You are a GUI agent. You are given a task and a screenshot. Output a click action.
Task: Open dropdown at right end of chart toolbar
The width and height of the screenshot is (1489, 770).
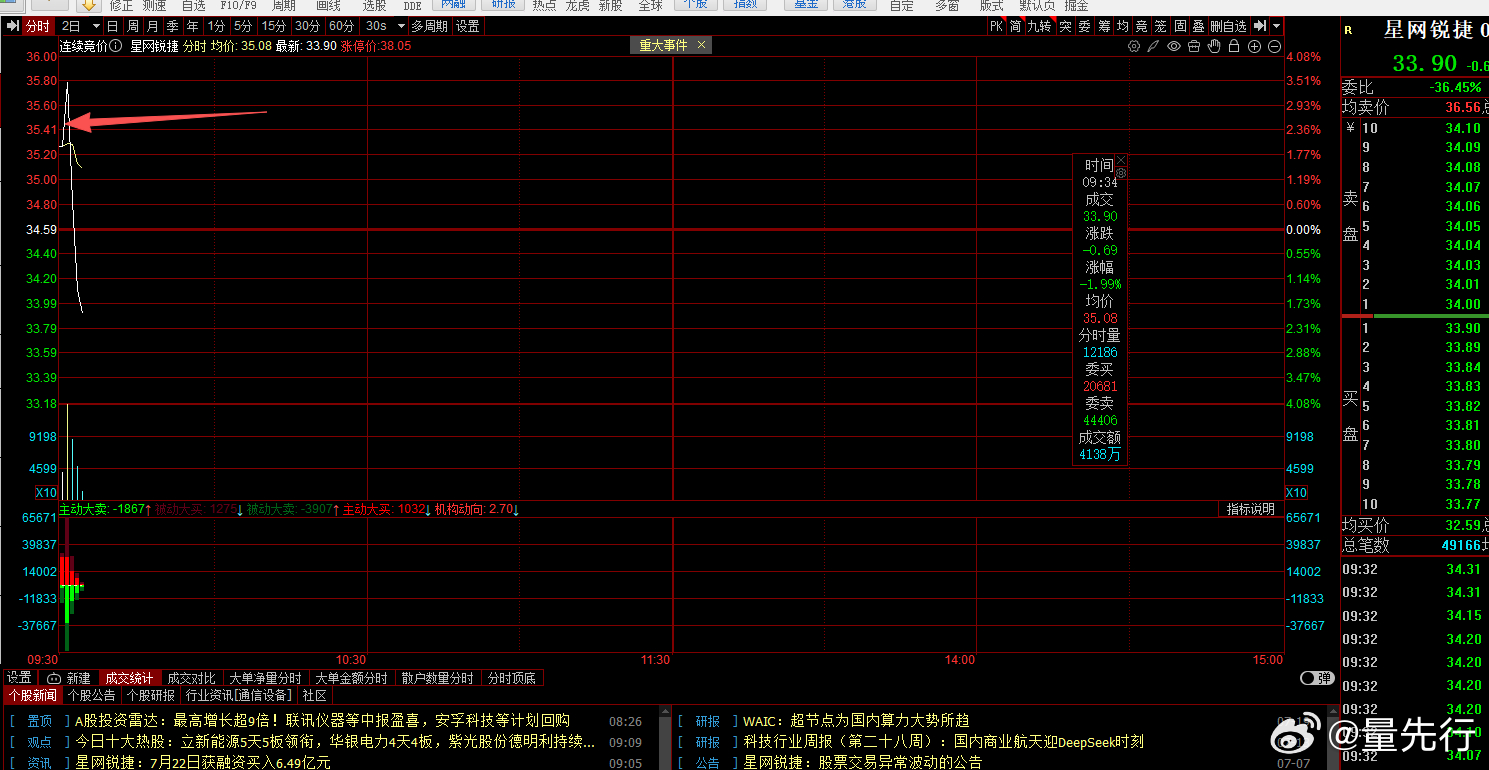[x=1278, y=26]
